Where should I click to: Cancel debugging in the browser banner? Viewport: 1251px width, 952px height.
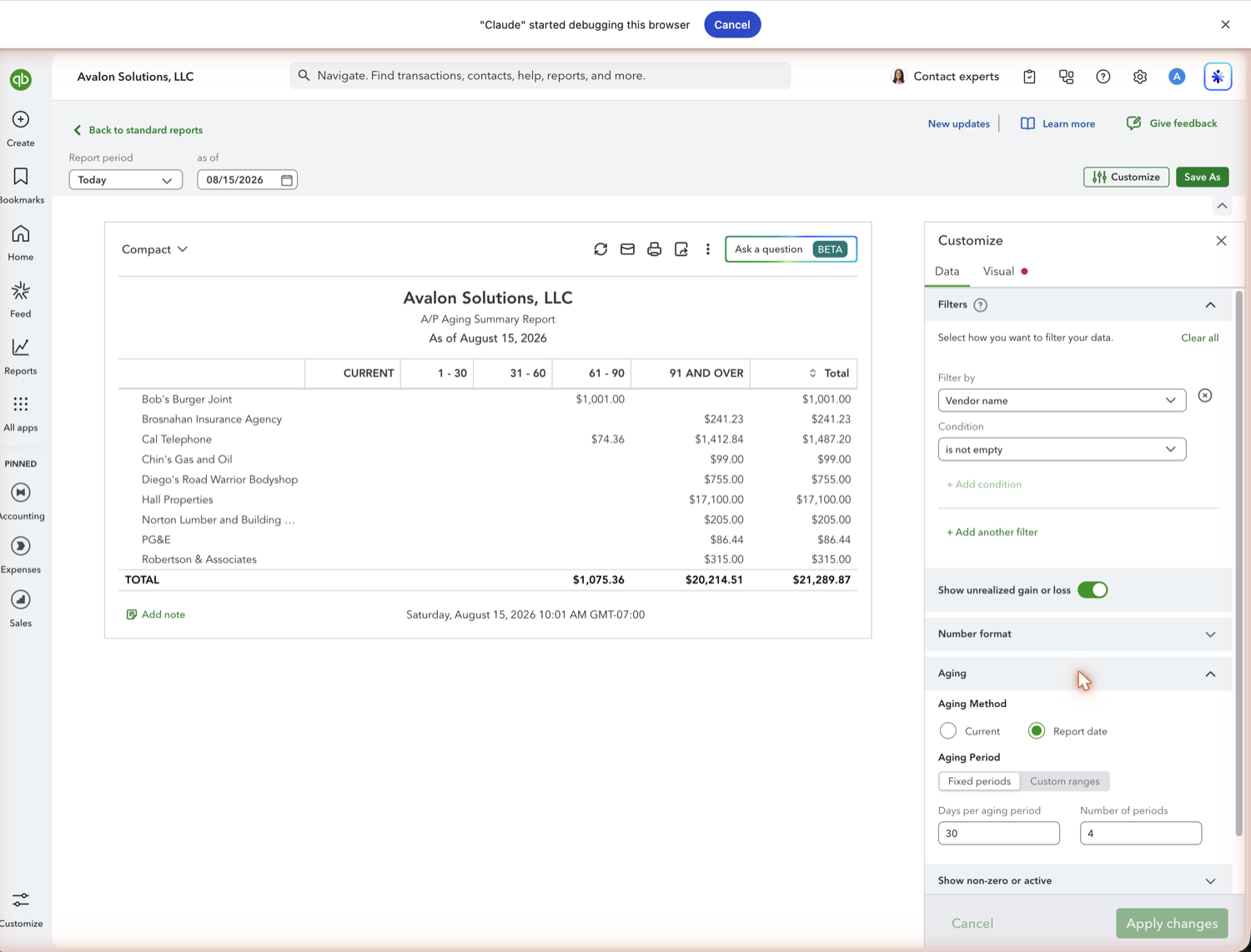tap(732, 25)
